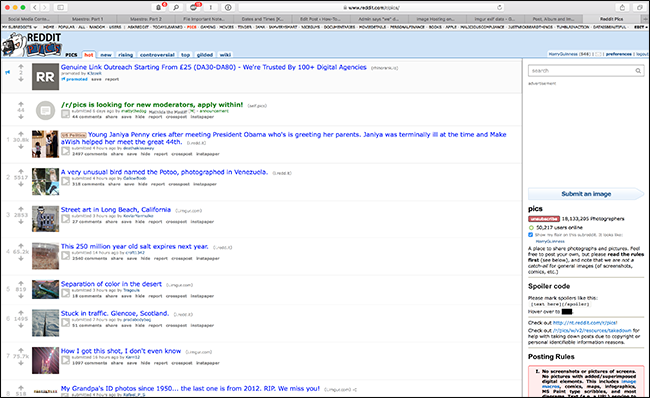Image resolution: width=650 pixels, height=398 pixels.
Task: Click the search subreddit input field
Action: [581, 71]
